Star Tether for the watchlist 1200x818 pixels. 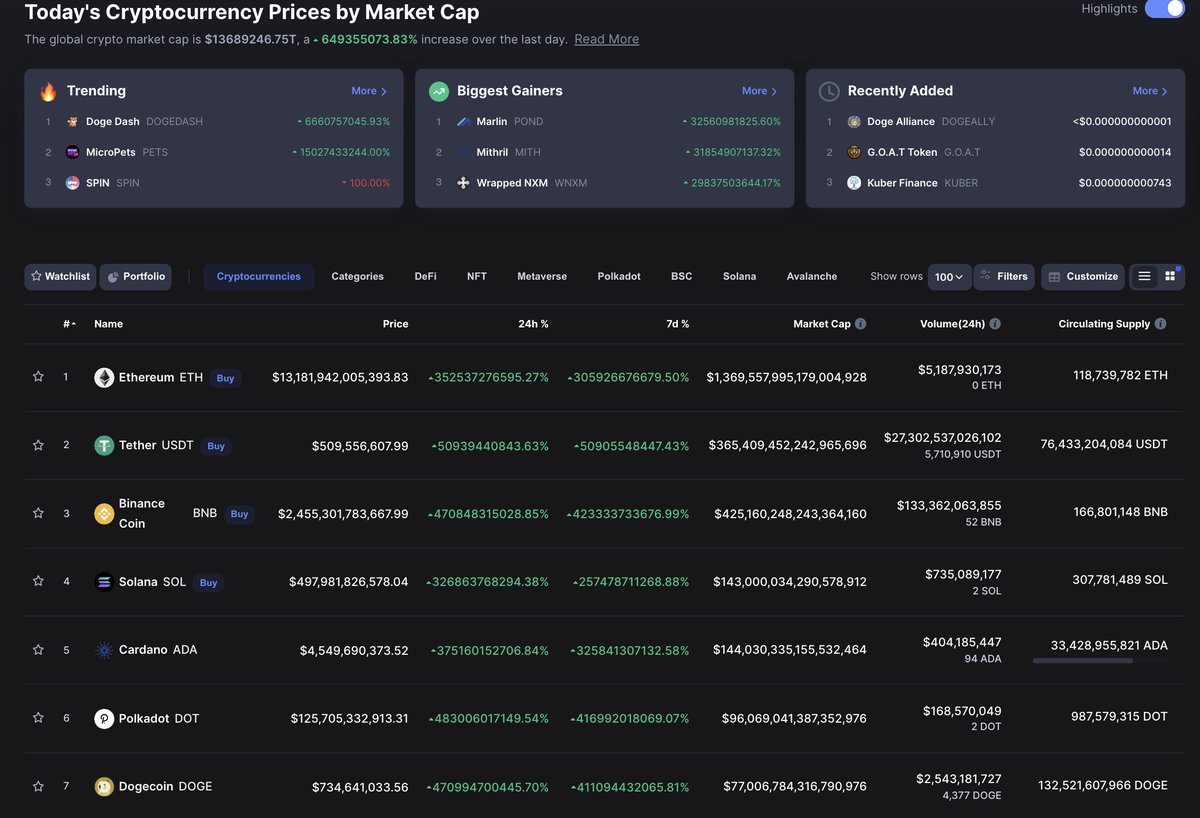click(38, 445)
